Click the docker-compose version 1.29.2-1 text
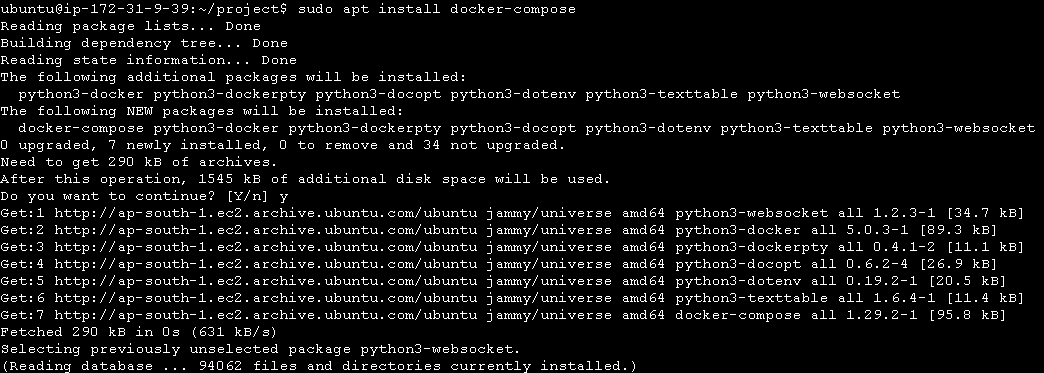 coord(882,315)
